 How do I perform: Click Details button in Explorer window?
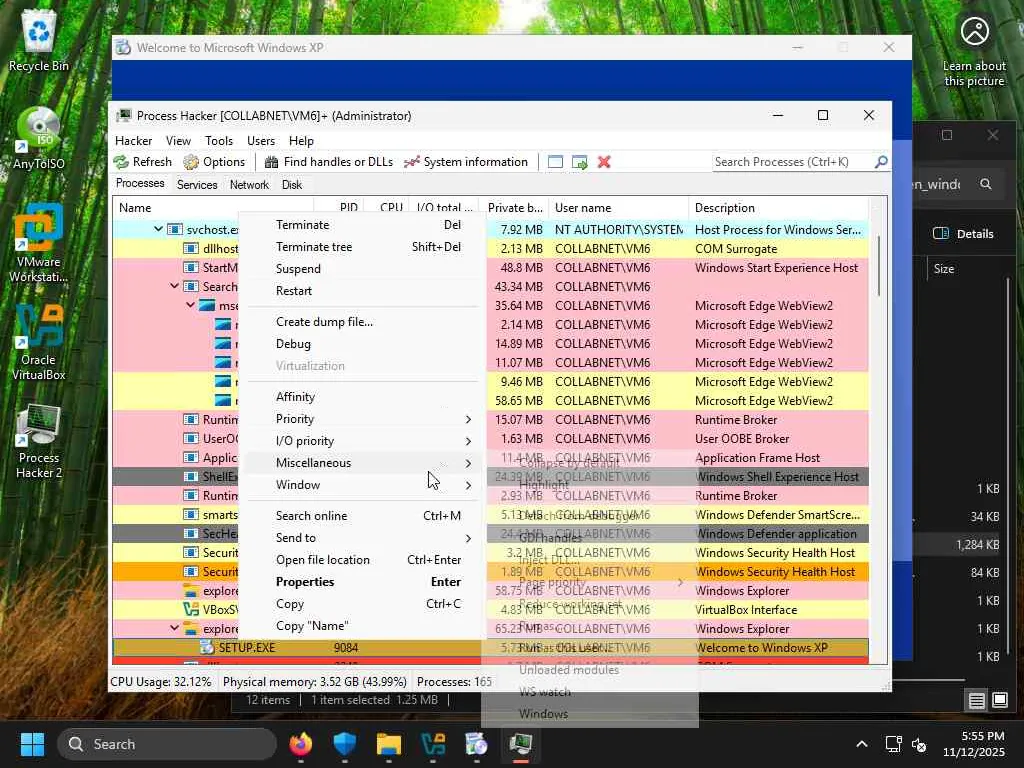[x=963, y=234]
